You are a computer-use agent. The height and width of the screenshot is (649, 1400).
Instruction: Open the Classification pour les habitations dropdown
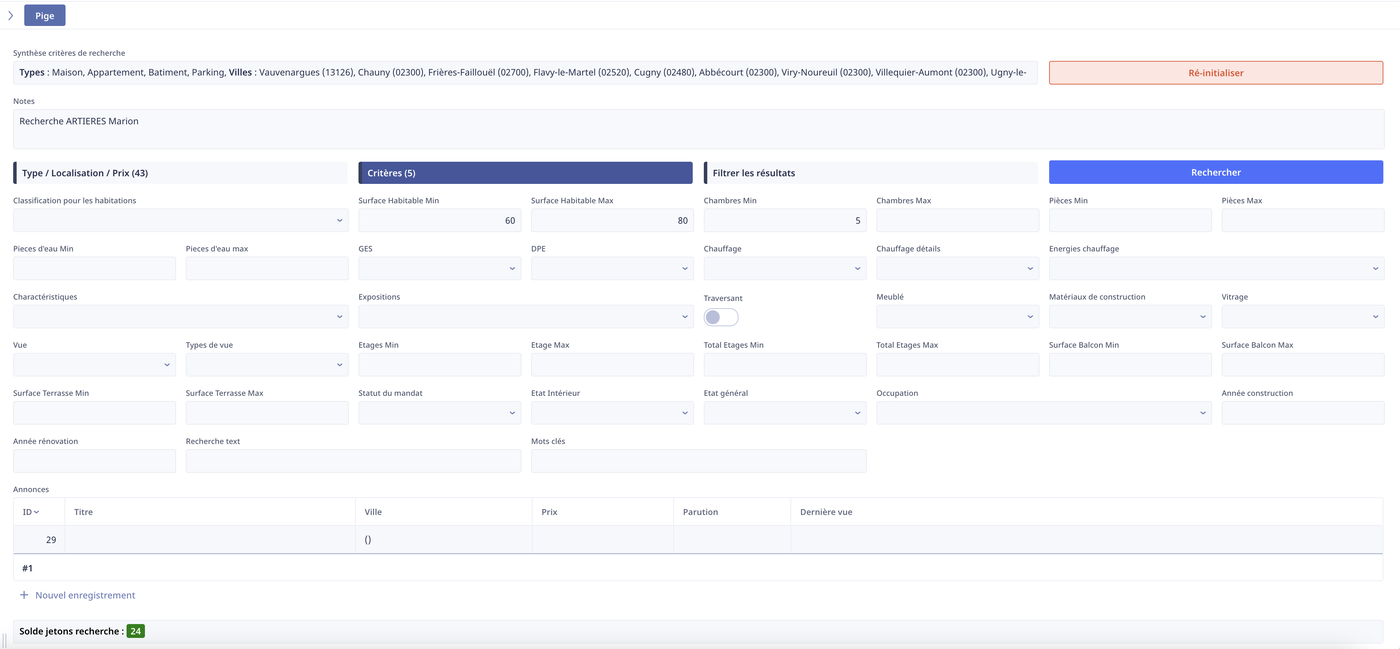[x=180, y=220]
